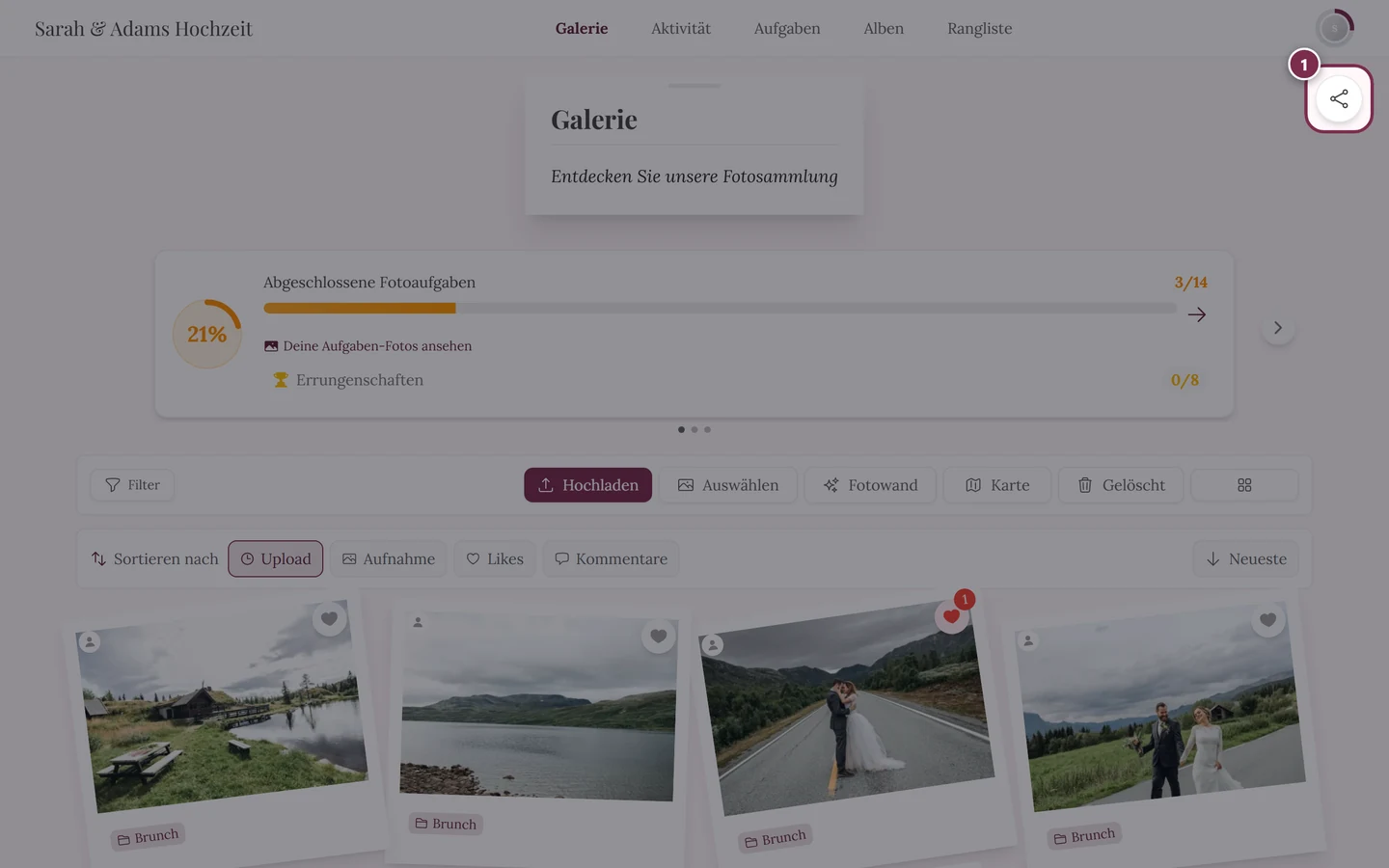This screenshot has height=868, width=1389.
Task: Sort photos by Kommentare
Action: pos(611,559)
